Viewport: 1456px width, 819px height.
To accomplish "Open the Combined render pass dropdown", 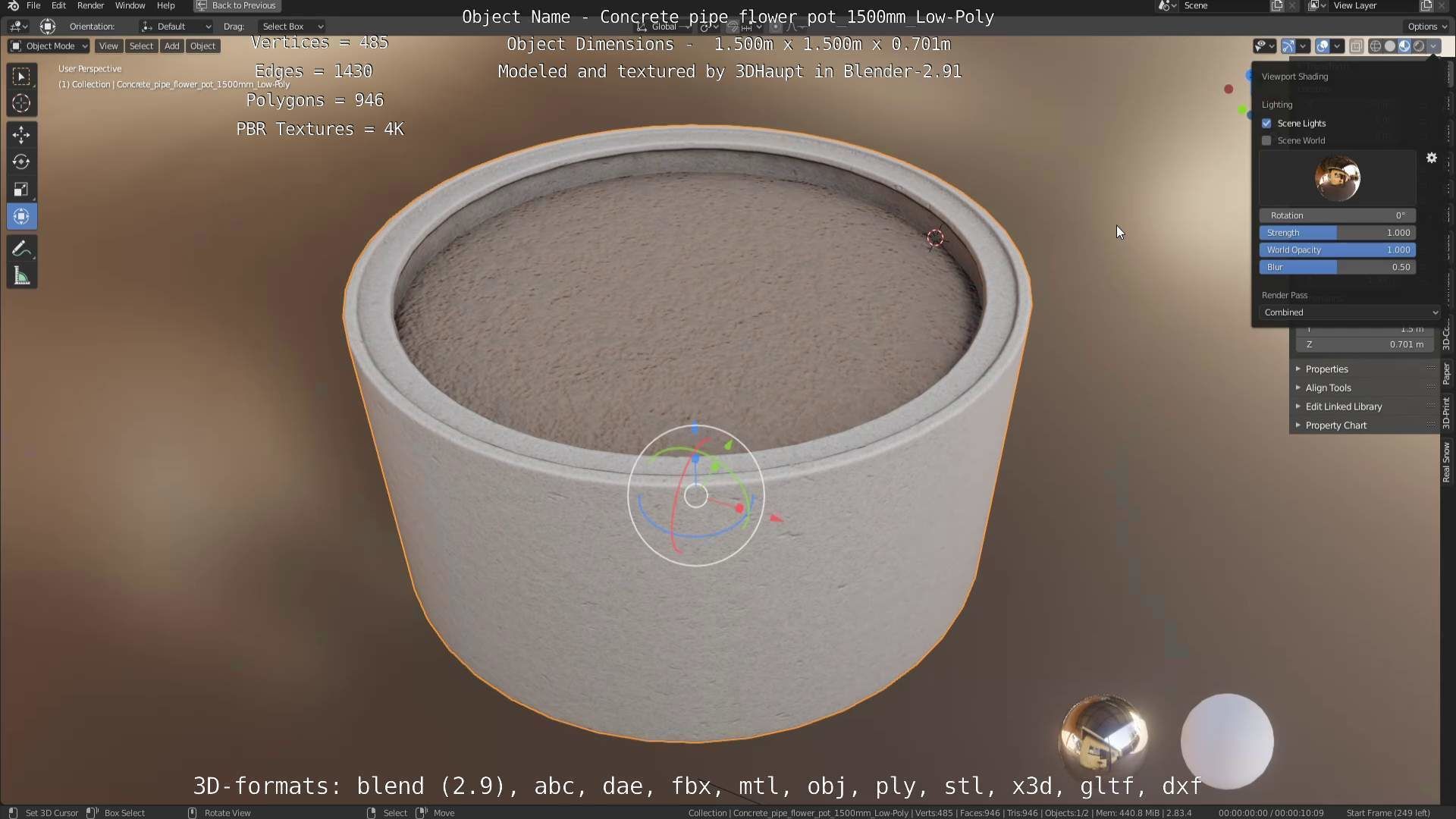I will click(x=1349, y=312).
